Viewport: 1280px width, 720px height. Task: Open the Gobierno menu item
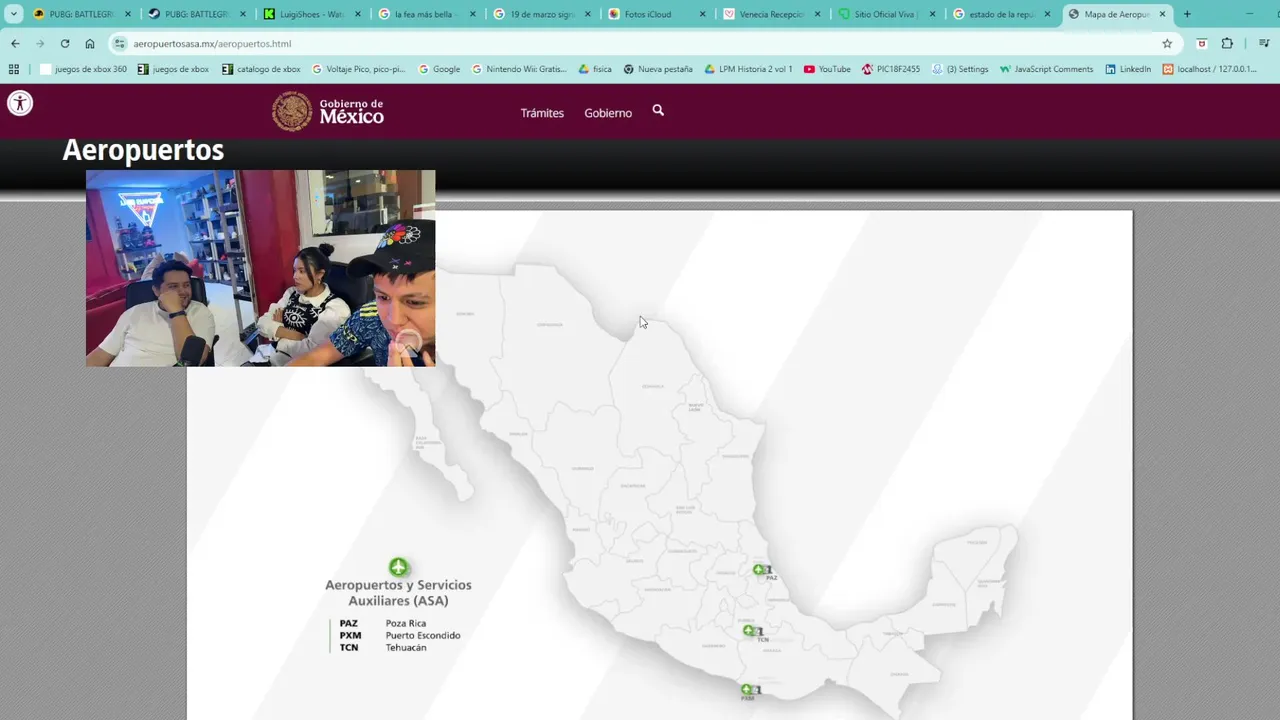tap(608, 113)
